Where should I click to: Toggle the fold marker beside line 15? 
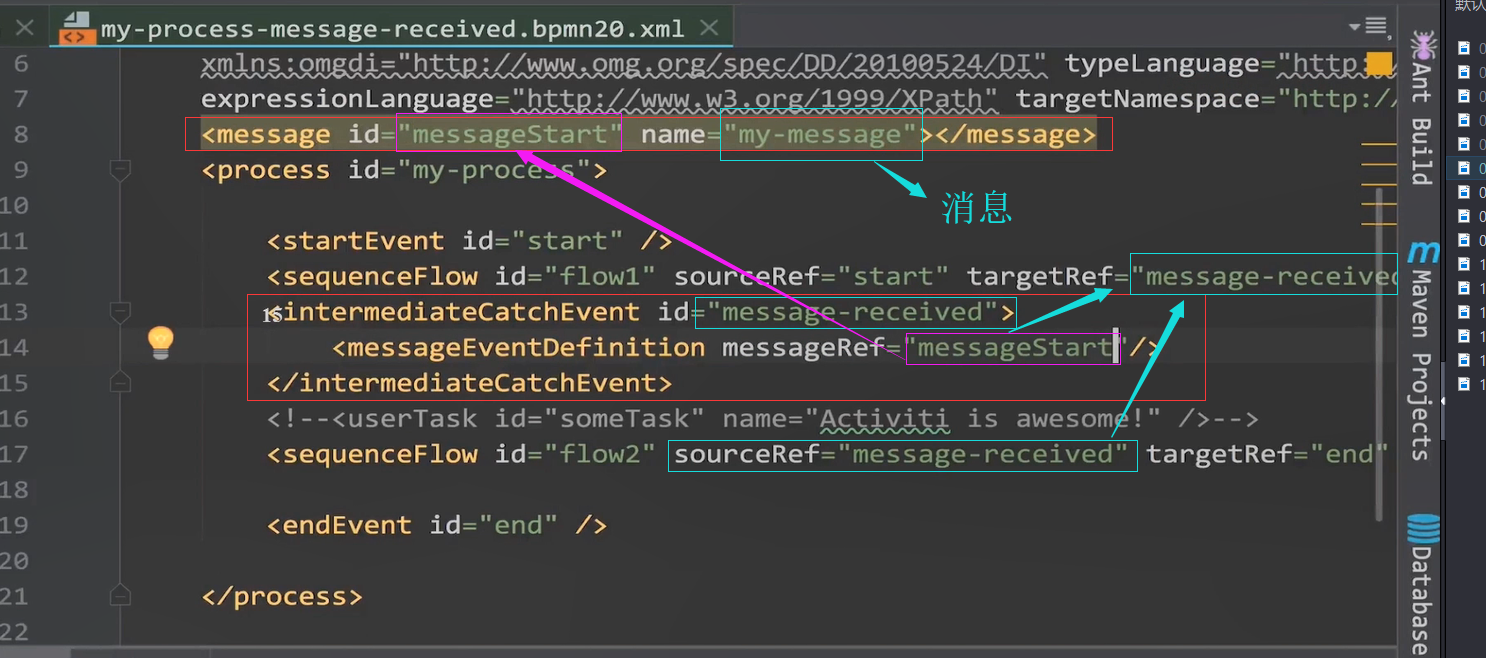click(120, 382)
